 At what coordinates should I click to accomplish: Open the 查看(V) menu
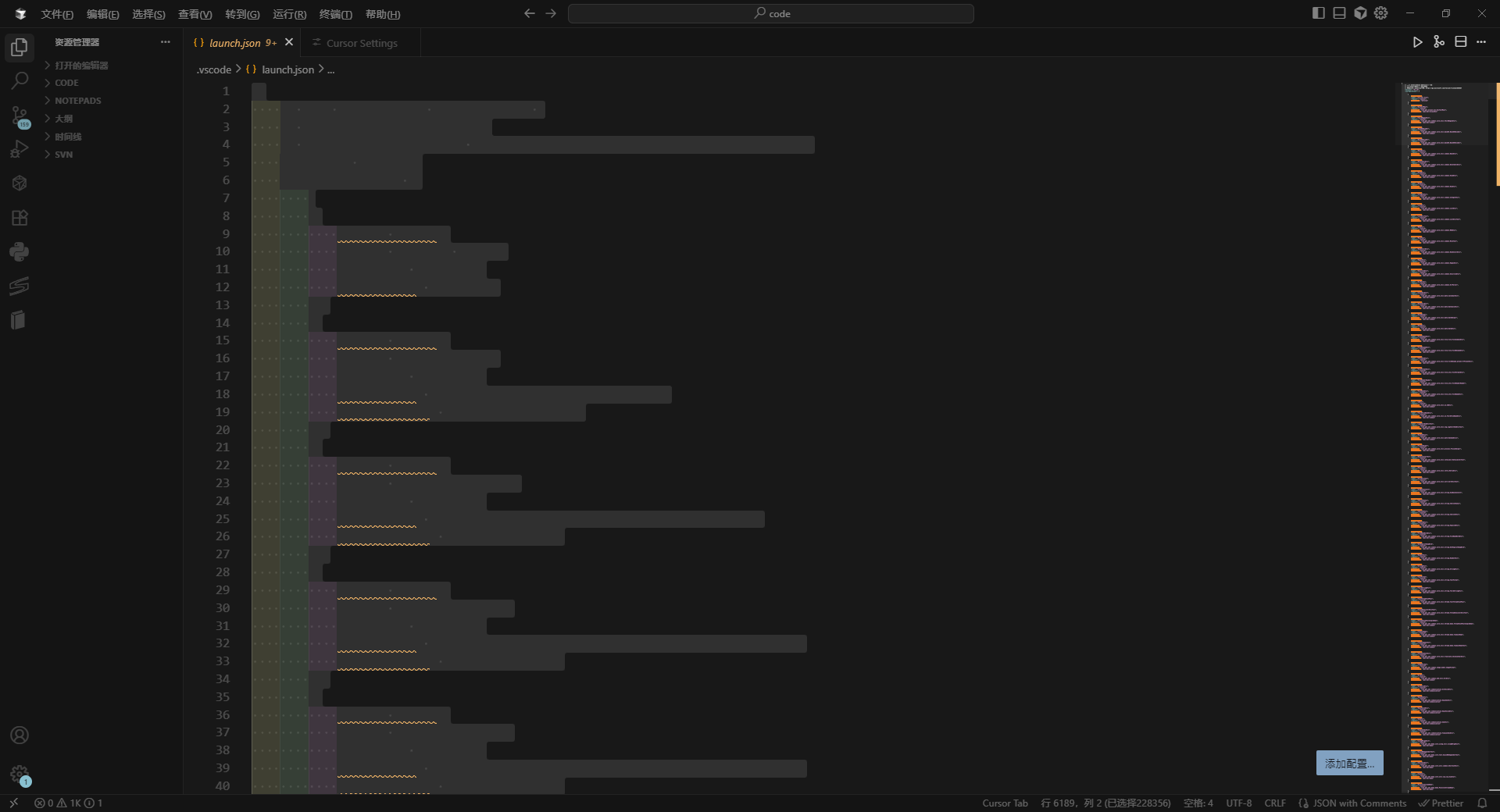(x=195, y=14)
